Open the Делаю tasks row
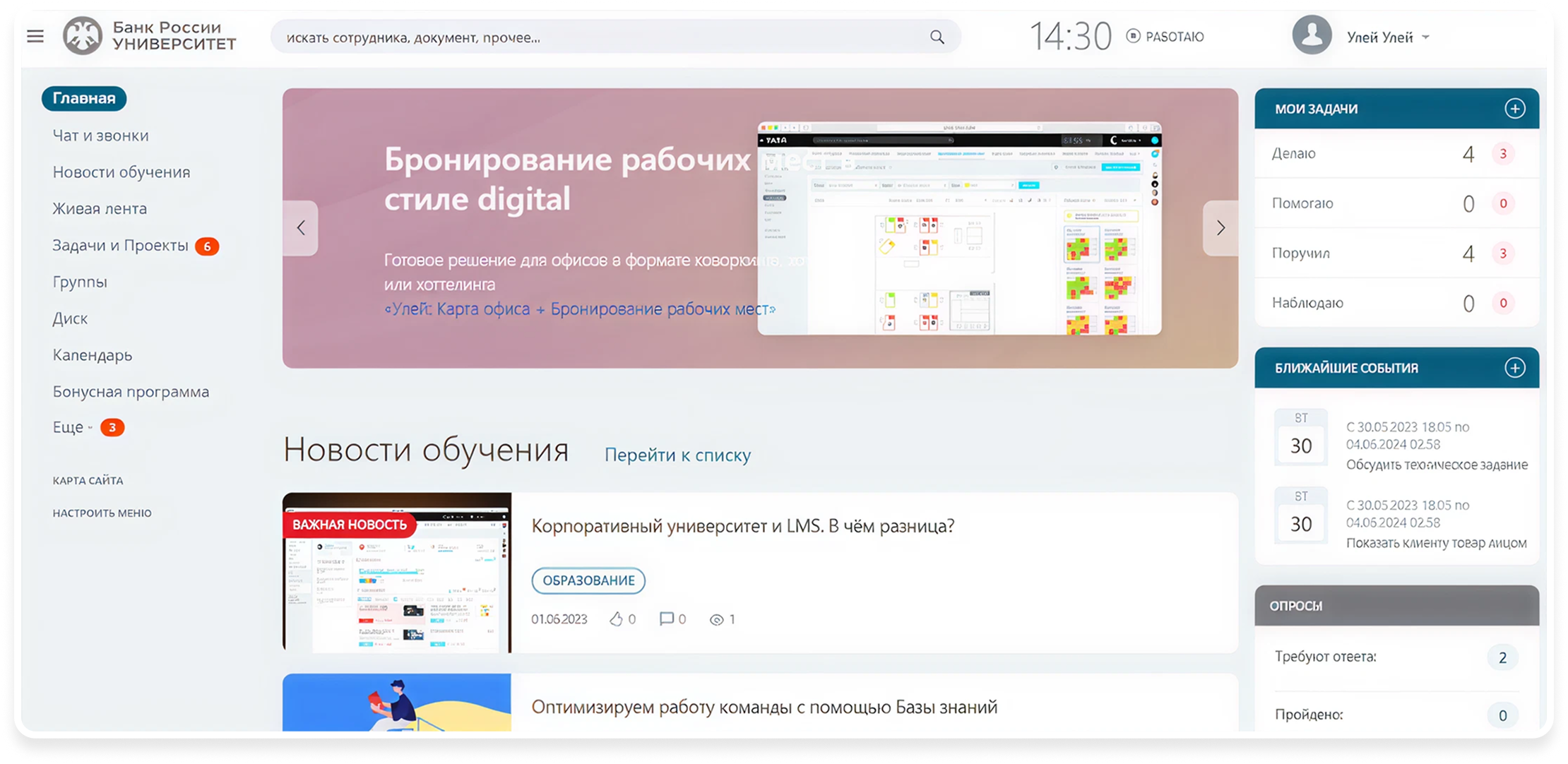The image size is (1568, 764). point(1396,153)
